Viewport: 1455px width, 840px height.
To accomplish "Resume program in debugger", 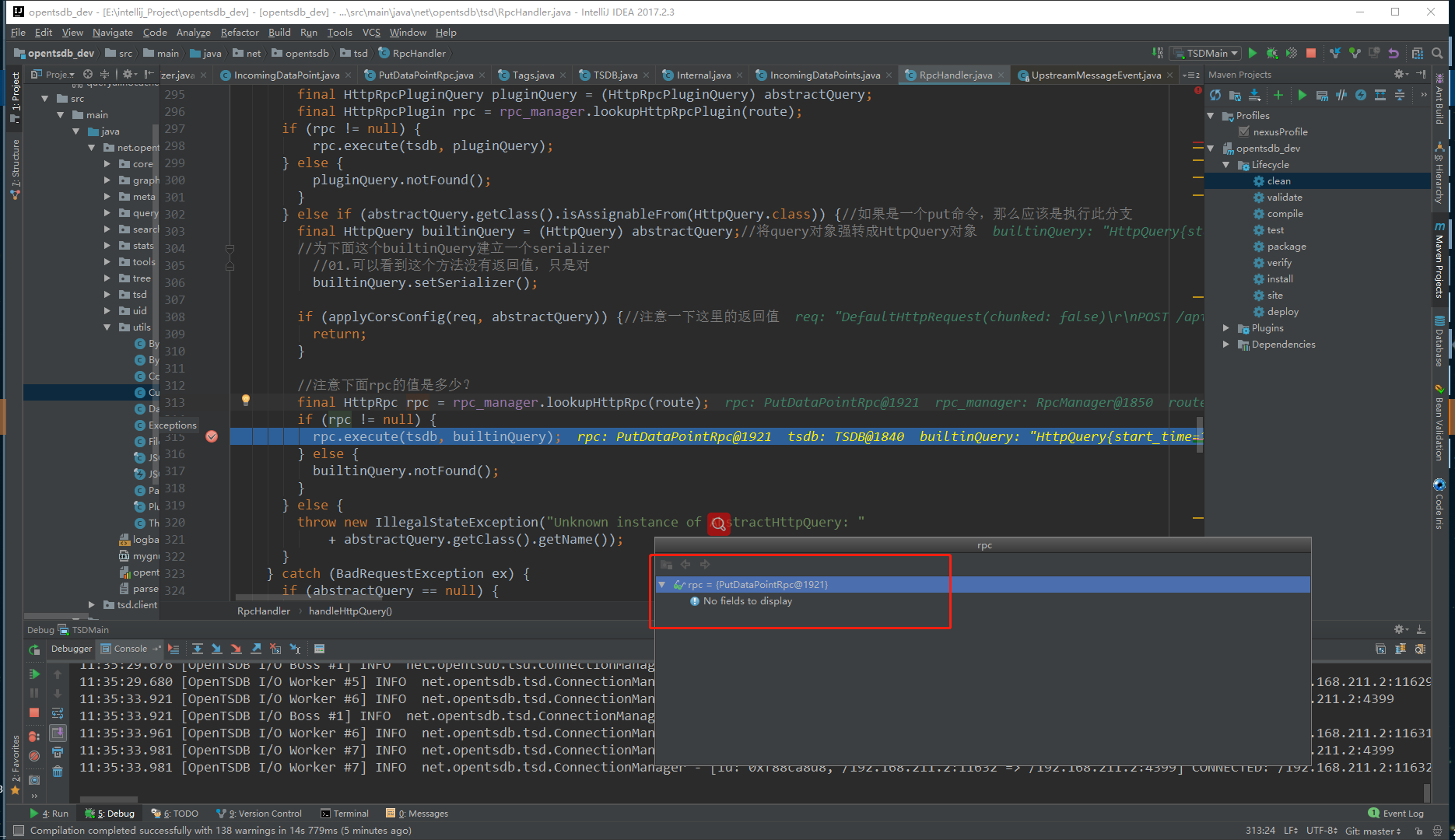I will point(34,674).
